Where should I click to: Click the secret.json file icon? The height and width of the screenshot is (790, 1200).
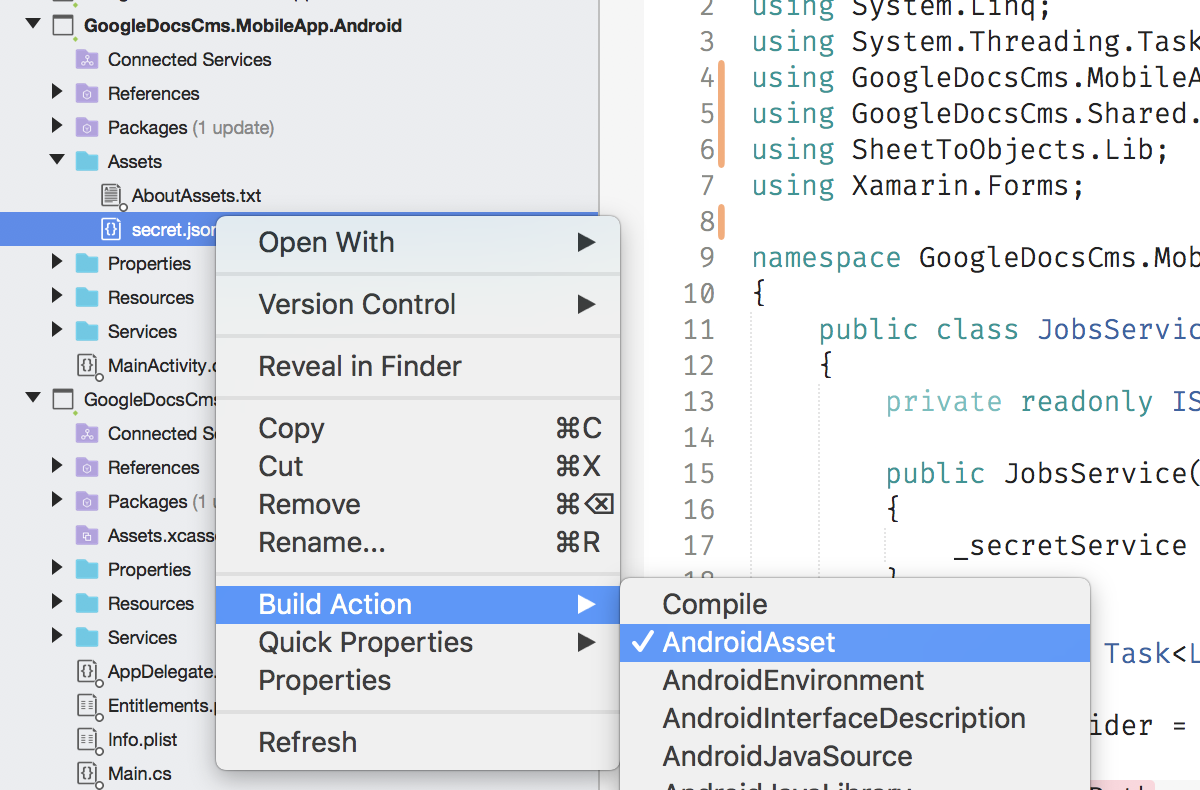[111, 229]
